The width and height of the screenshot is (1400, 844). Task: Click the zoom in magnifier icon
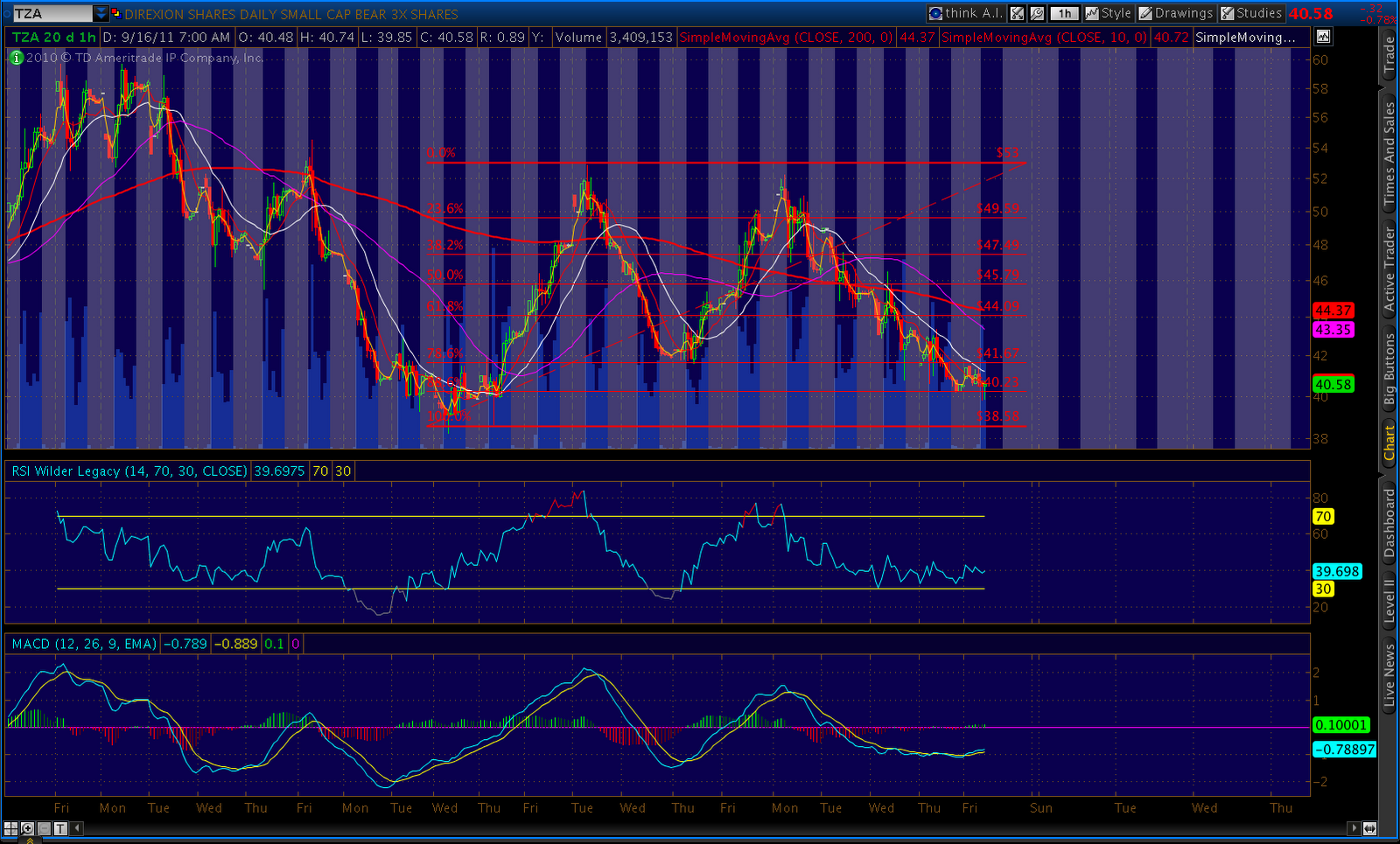point(27,828)
